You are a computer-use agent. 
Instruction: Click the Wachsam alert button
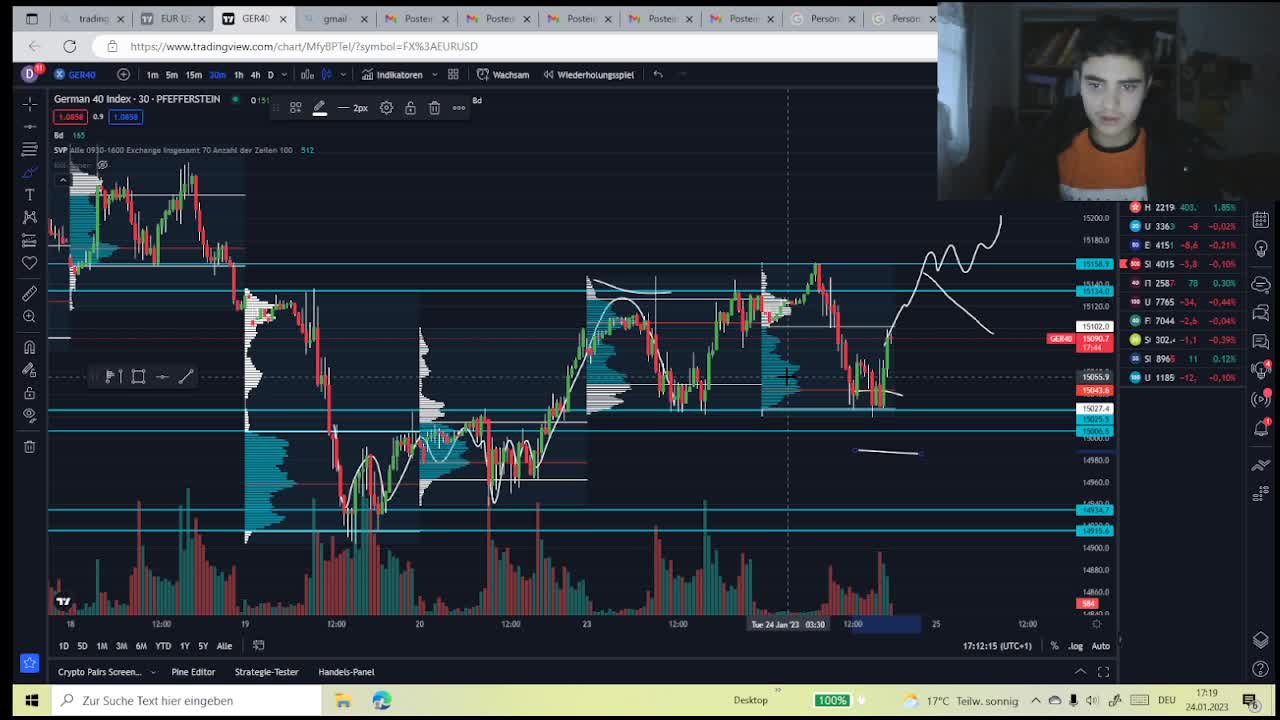point(503,74)
